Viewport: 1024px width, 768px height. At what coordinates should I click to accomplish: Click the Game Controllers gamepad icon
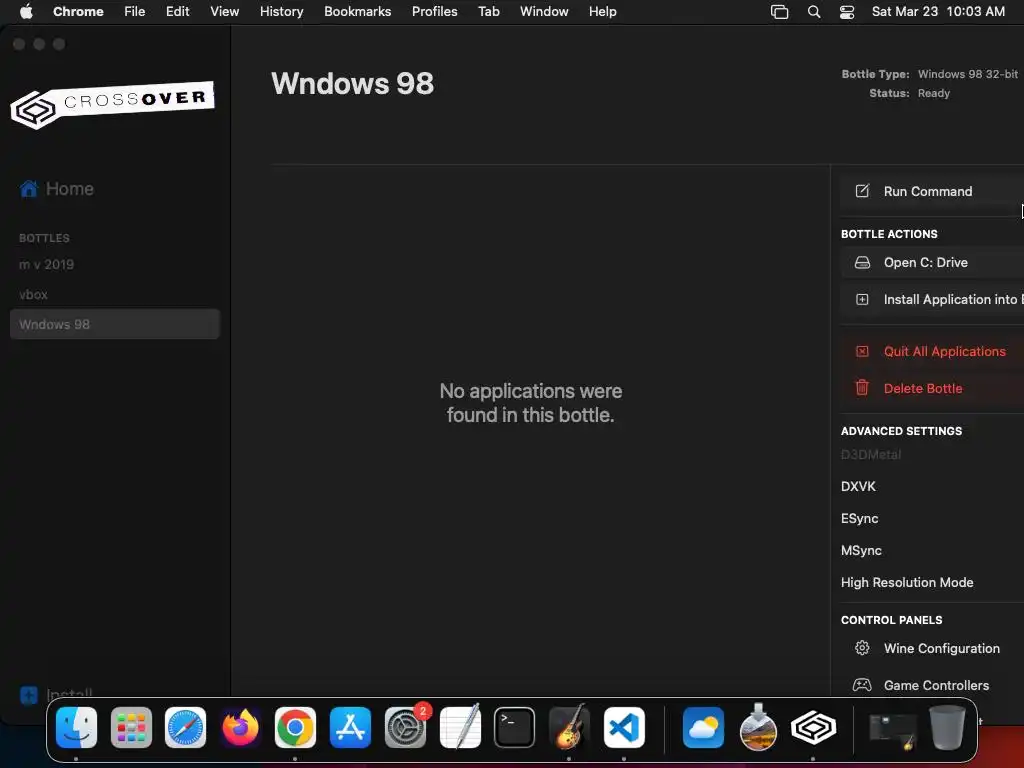coord(862,685)
